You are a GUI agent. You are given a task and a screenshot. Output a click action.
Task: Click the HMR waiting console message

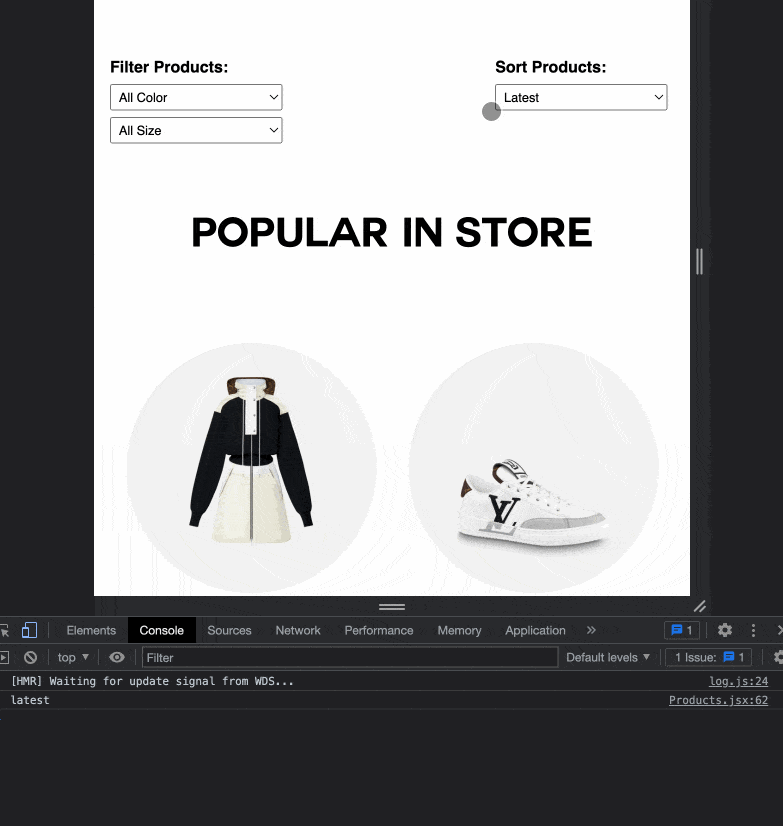152,681
